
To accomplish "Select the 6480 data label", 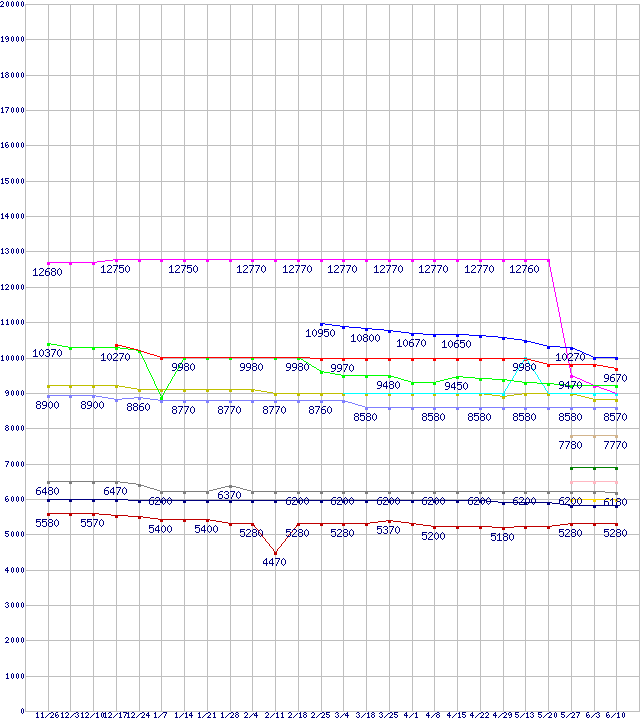I will [x=48, y=492].
